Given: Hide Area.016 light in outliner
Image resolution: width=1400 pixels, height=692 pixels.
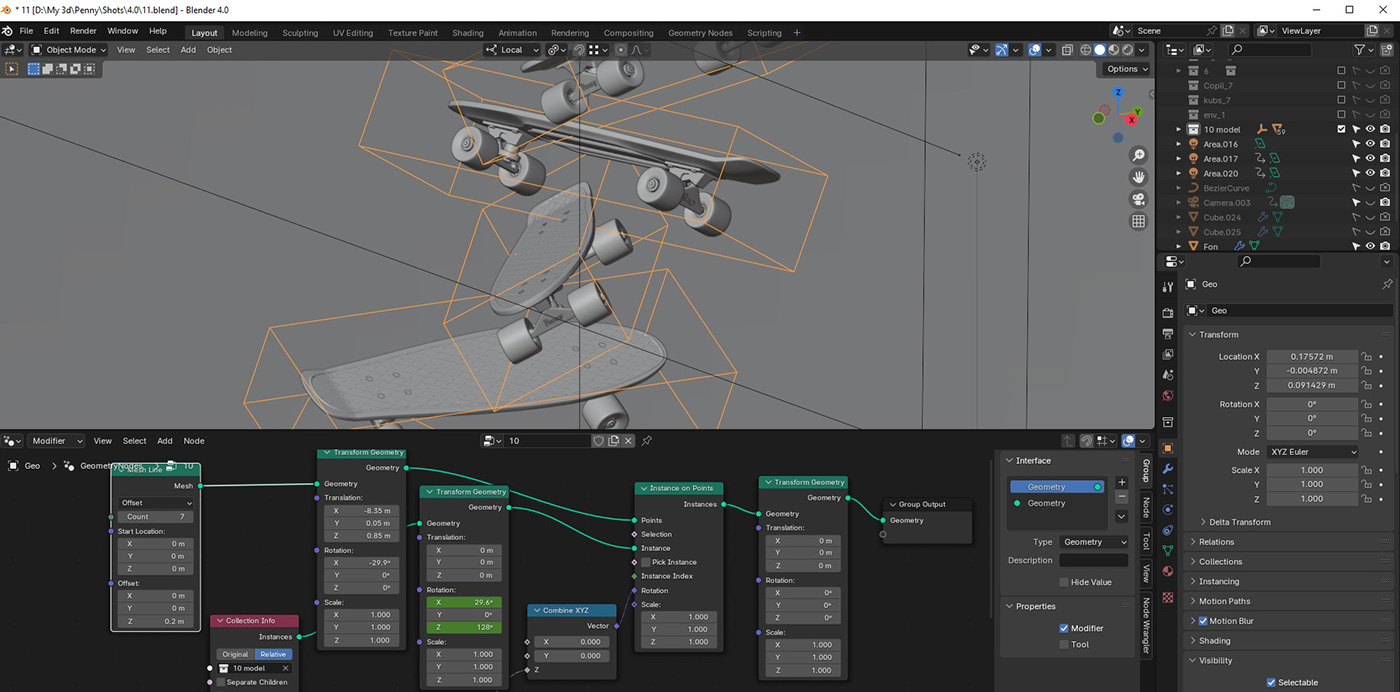Looking at the screenshot, I should [1370, 144].
